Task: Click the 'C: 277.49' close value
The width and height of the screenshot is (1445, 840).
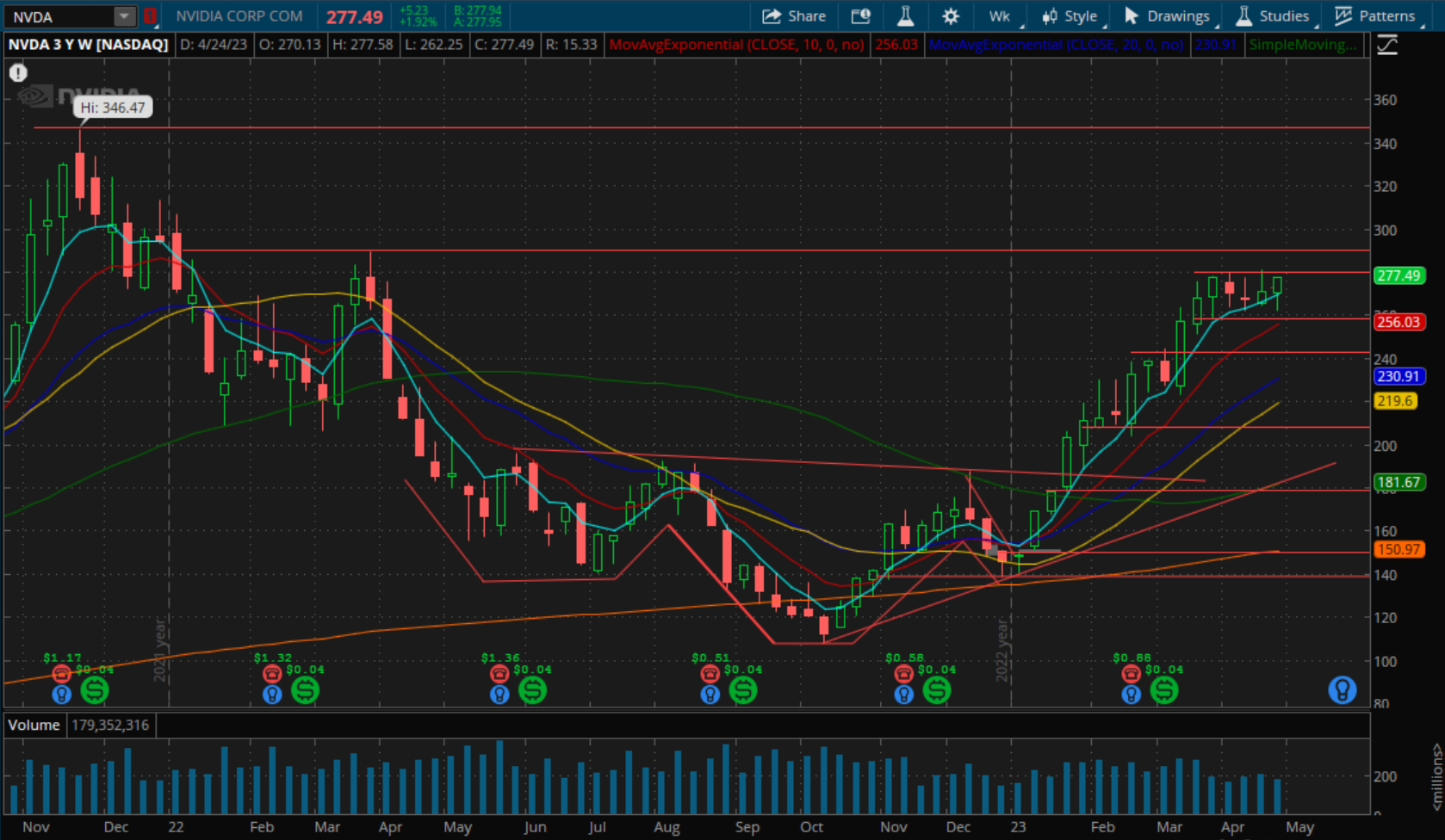Action: click(504, 45)
